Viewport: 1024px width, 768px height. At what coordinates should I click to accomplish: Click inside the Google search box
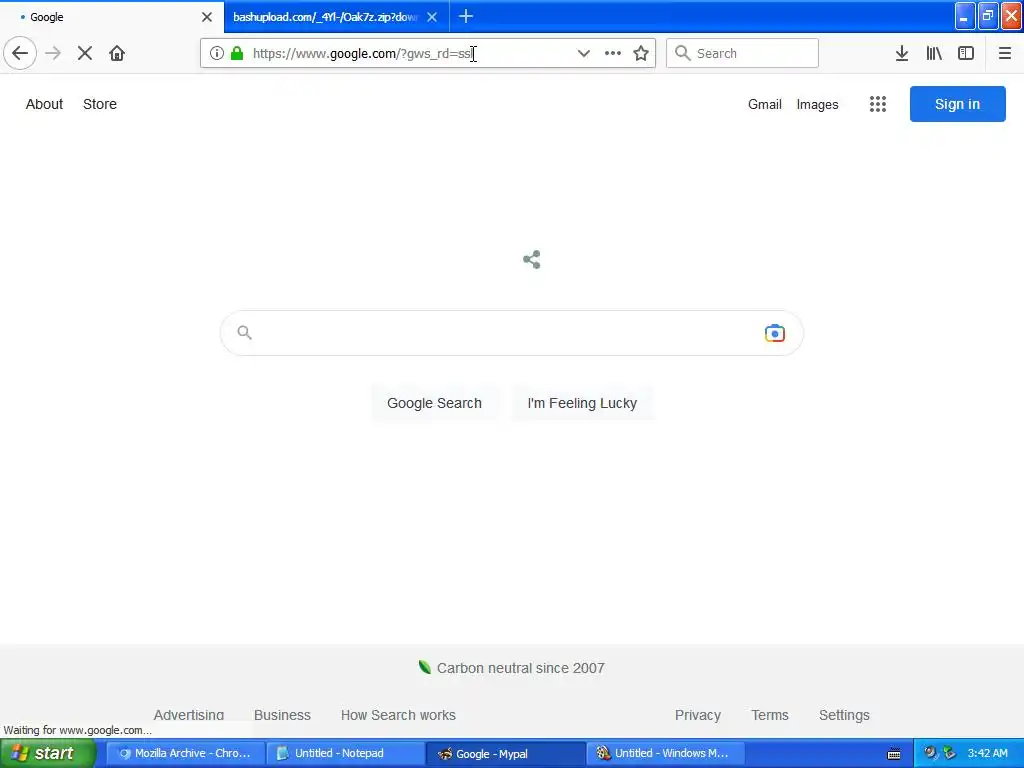[x=511, y=333]
